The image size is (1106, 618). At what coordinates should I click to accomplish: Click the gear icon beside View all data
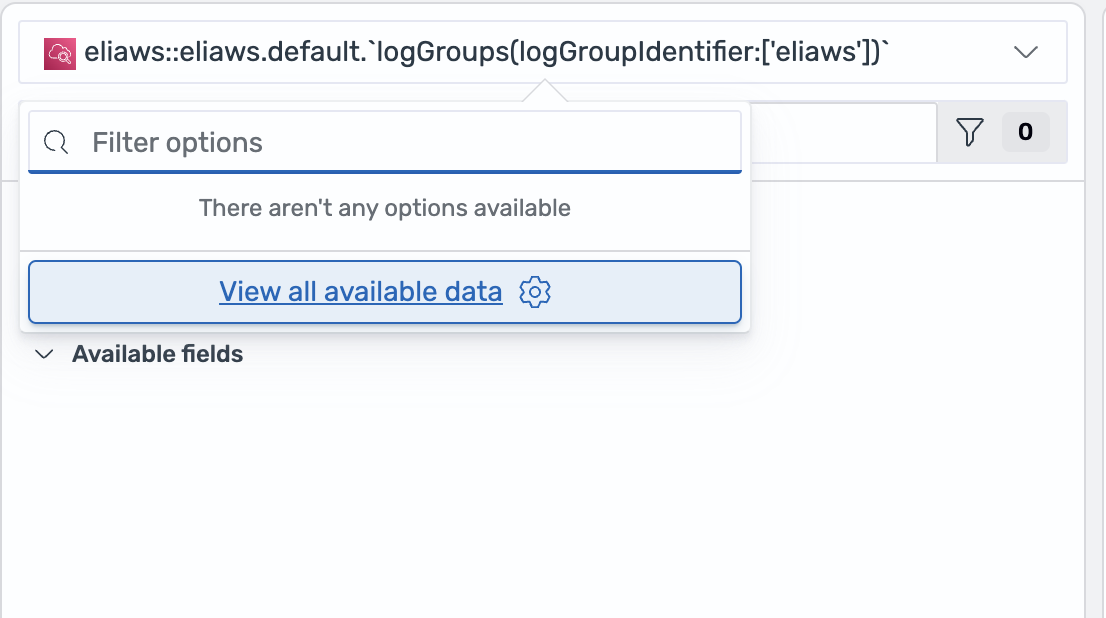click(536, 292)
